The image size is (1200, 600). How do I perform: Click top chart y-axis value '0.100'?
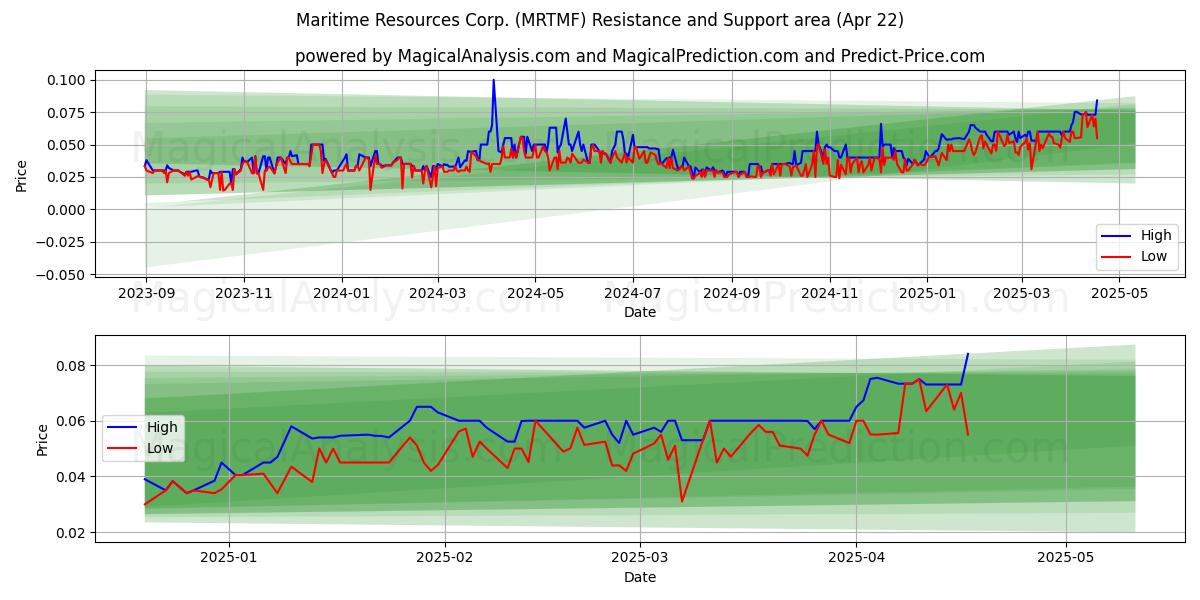66,80
